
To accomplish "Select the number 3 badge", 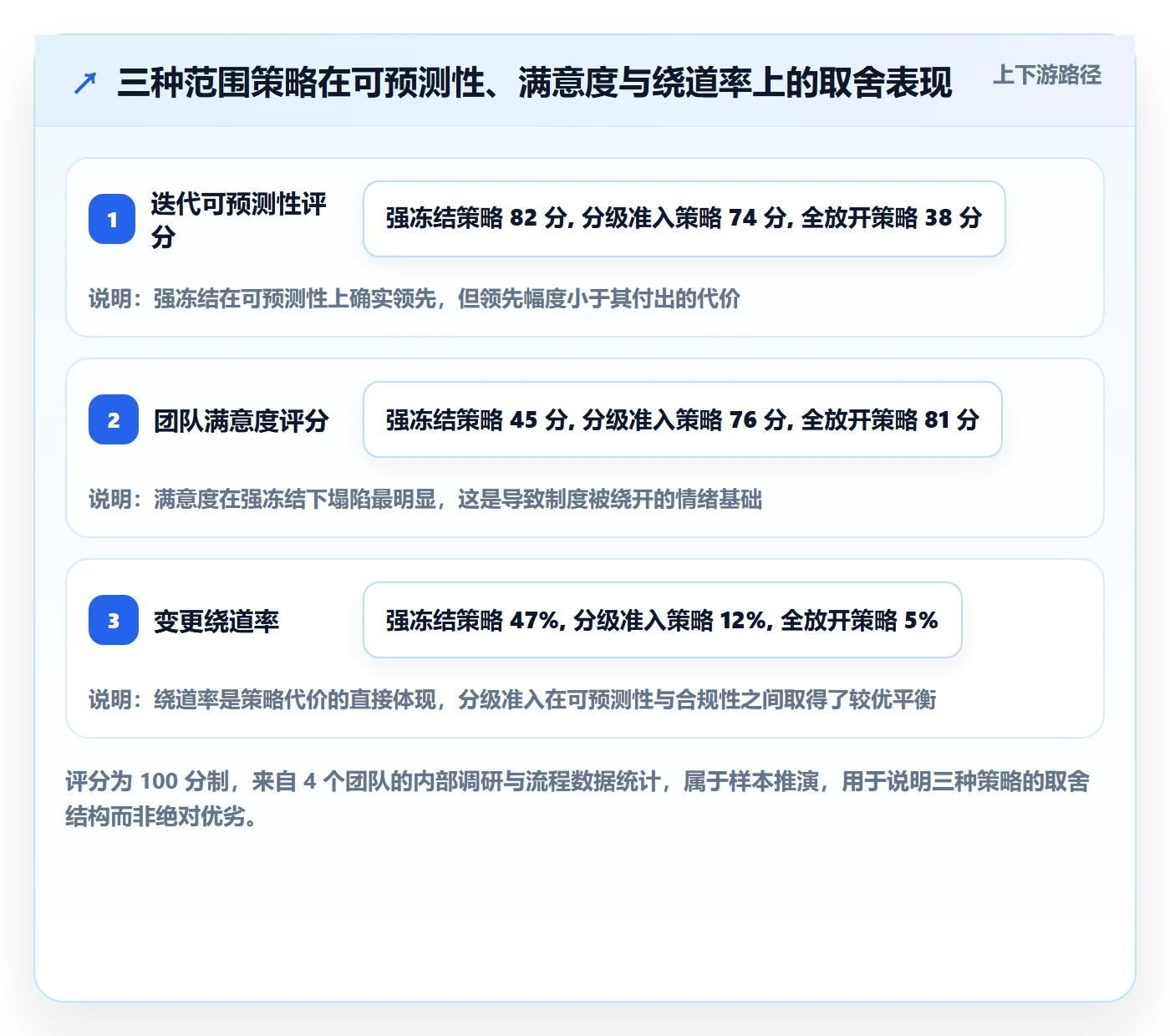I will (x=114, y=620).
